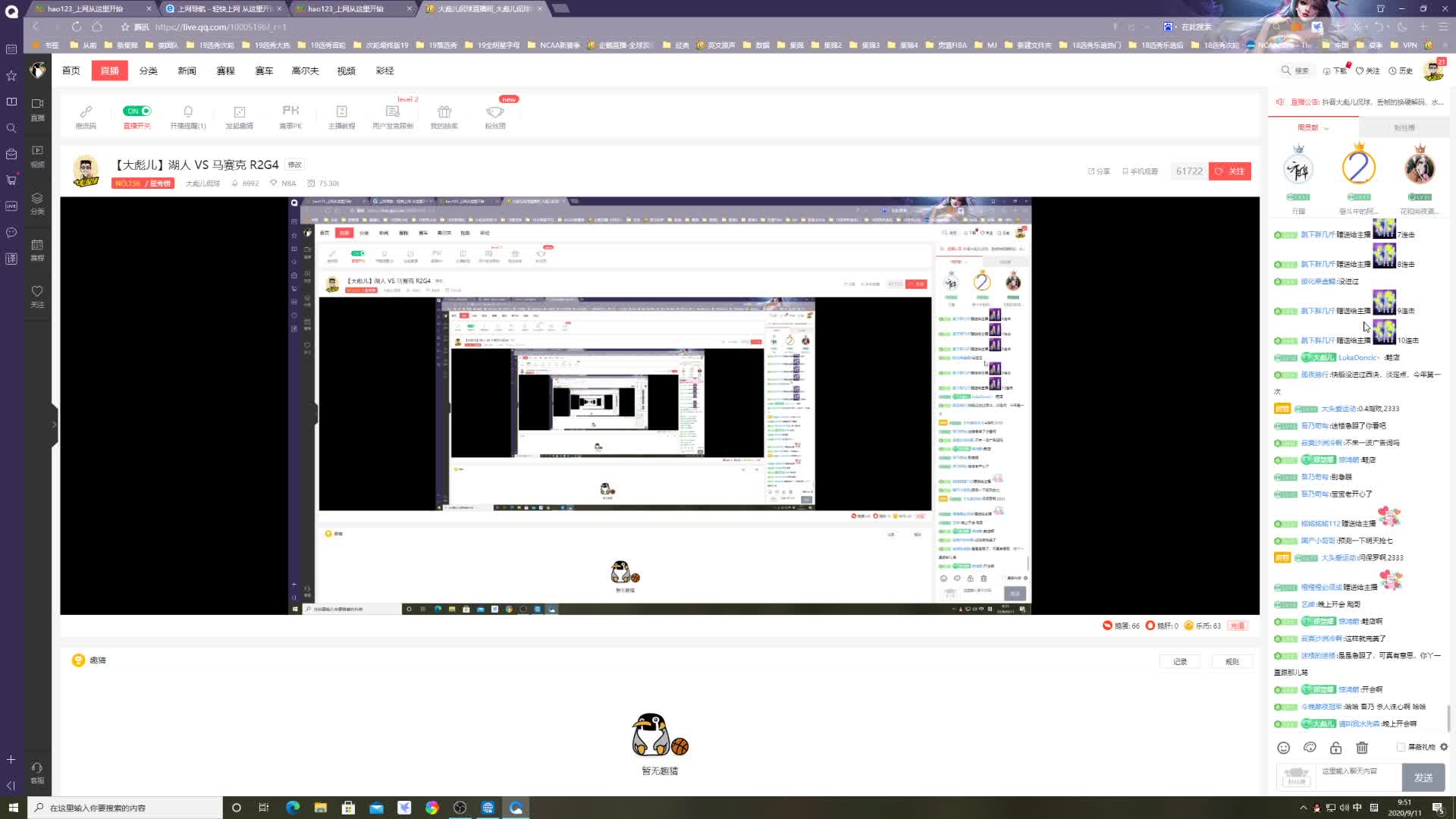Expand the left sidebar collapse handle
The height and width of the screenshot is (819, 1456).
point(54,425)
